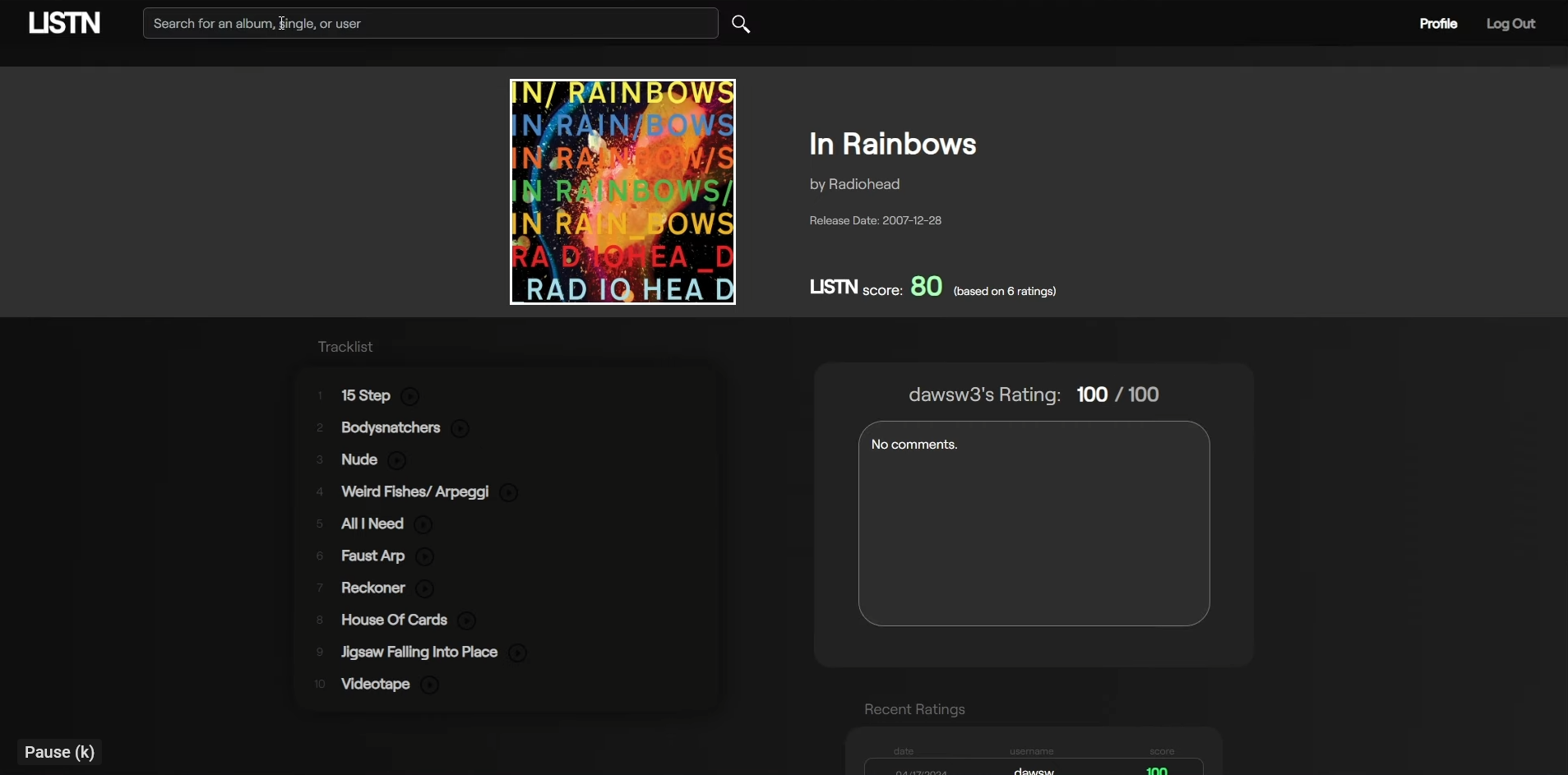Open the Radiohead artist link
This screenshot has height=775, width=1568.
pyautogui.click(x=863, y=185)
